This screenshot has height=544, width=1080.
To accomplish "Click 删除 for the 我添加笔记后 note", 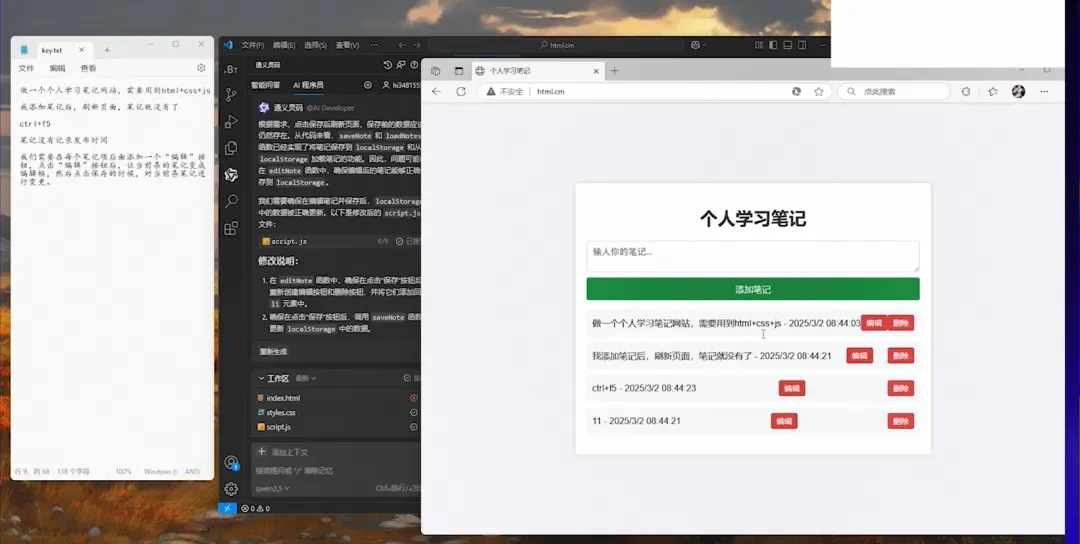I will (901, 355).
